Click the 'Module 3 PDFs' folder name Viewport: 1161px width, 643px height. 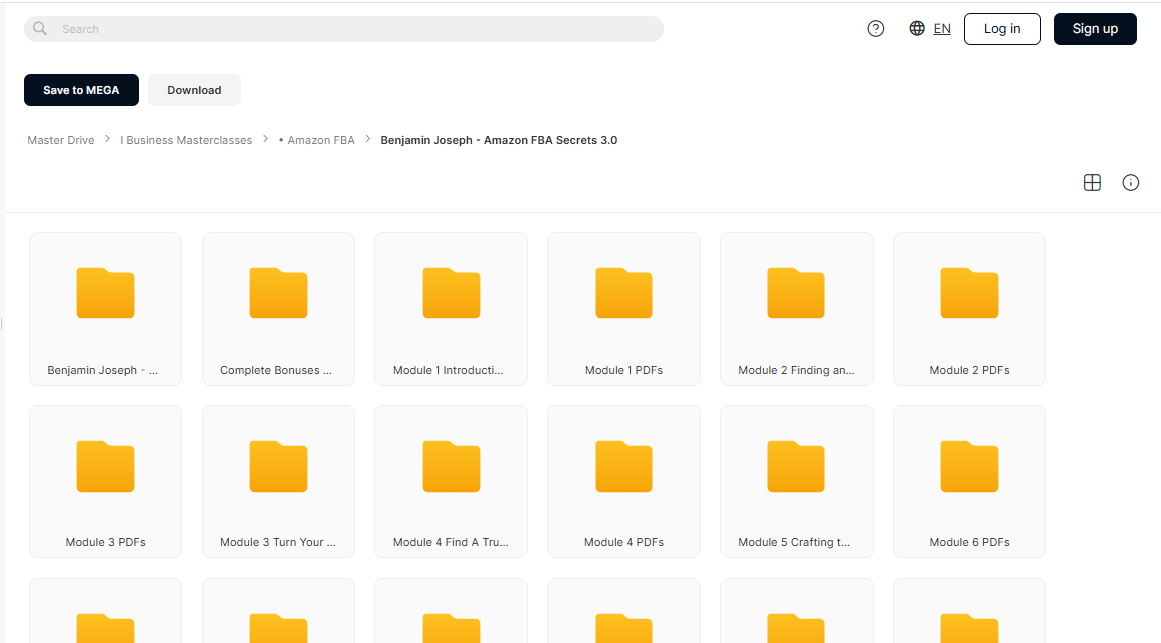pos(105,542)
